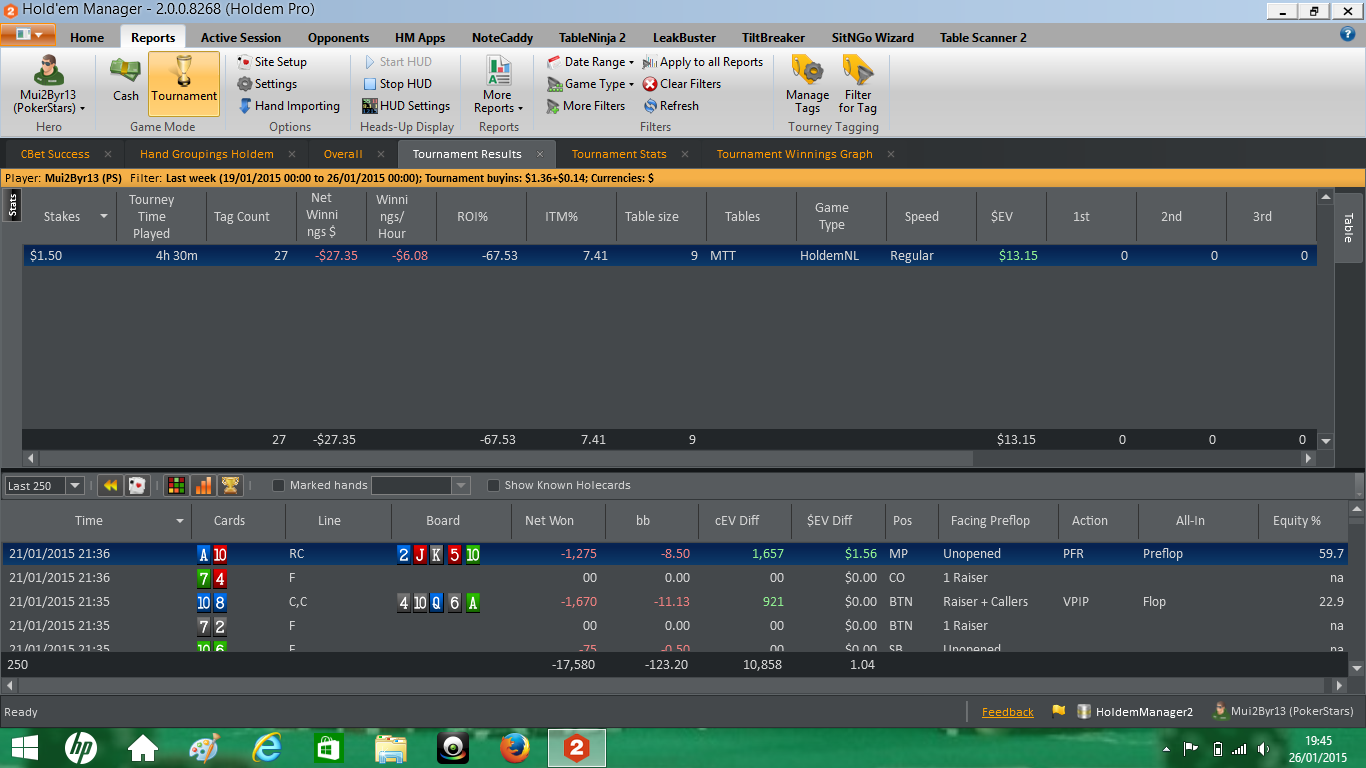This screenshot has width=1366, height=768.
Task: Open Filter for Tag
Action: [858, 84]
